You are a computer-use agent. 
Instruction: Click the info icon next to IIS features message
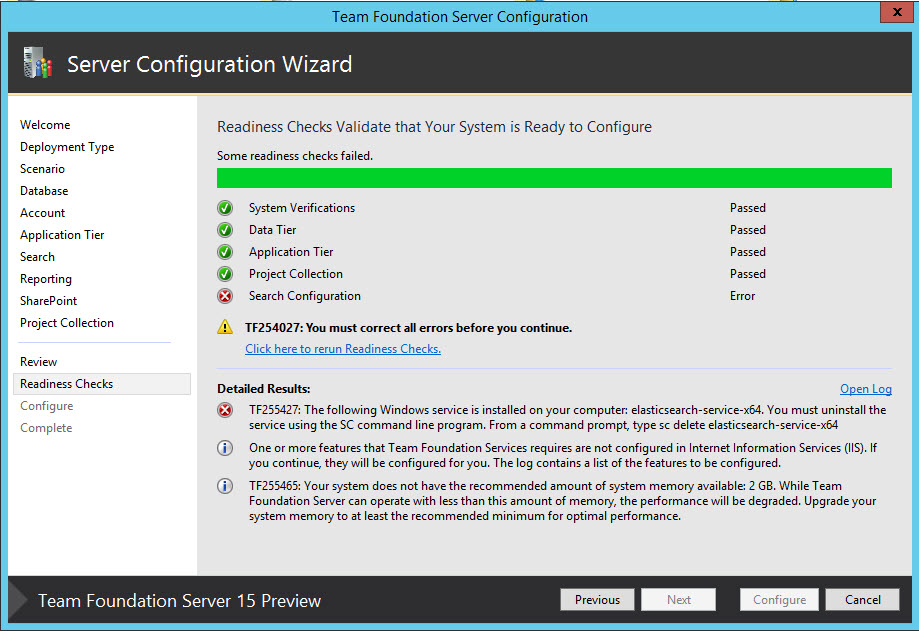(225, 448)
